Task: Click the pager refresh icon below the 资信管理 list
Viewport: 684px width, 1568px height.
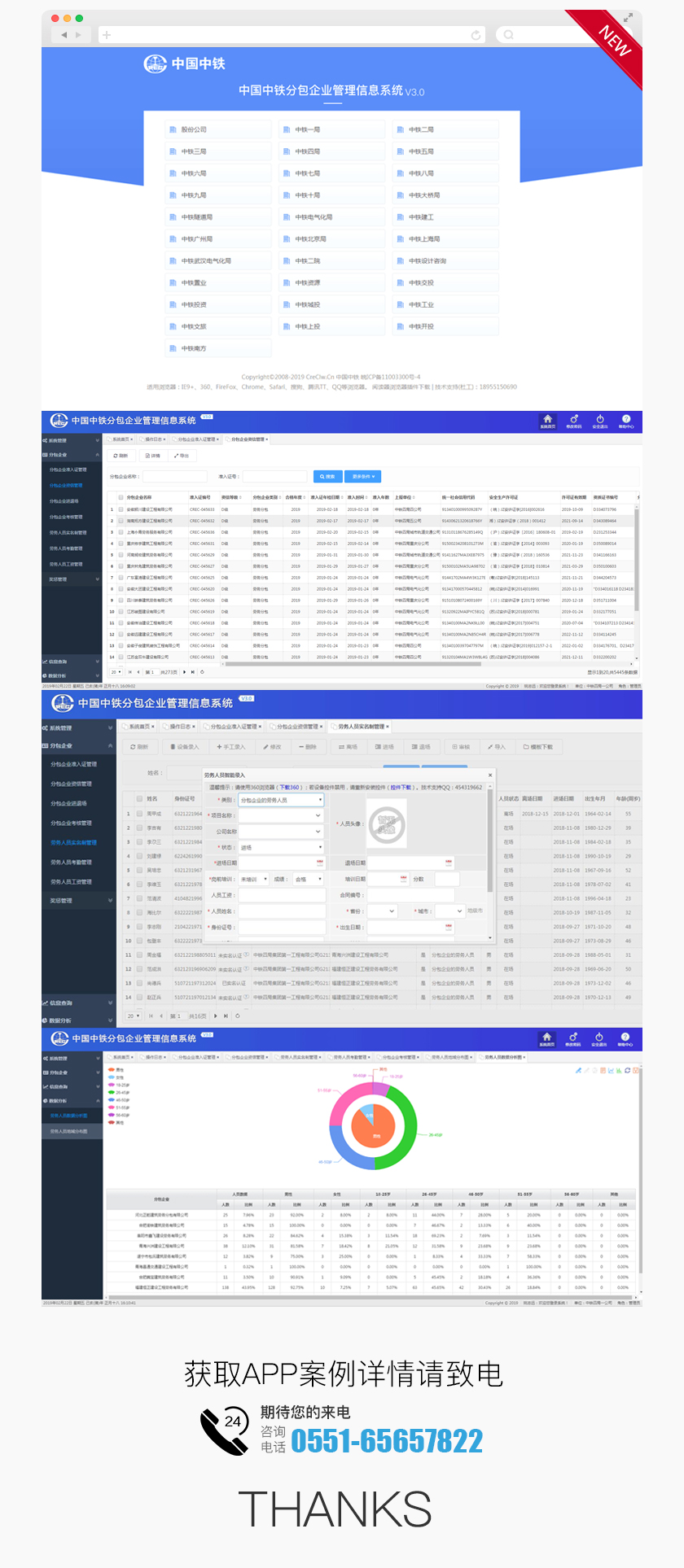Action: [202, 672]
